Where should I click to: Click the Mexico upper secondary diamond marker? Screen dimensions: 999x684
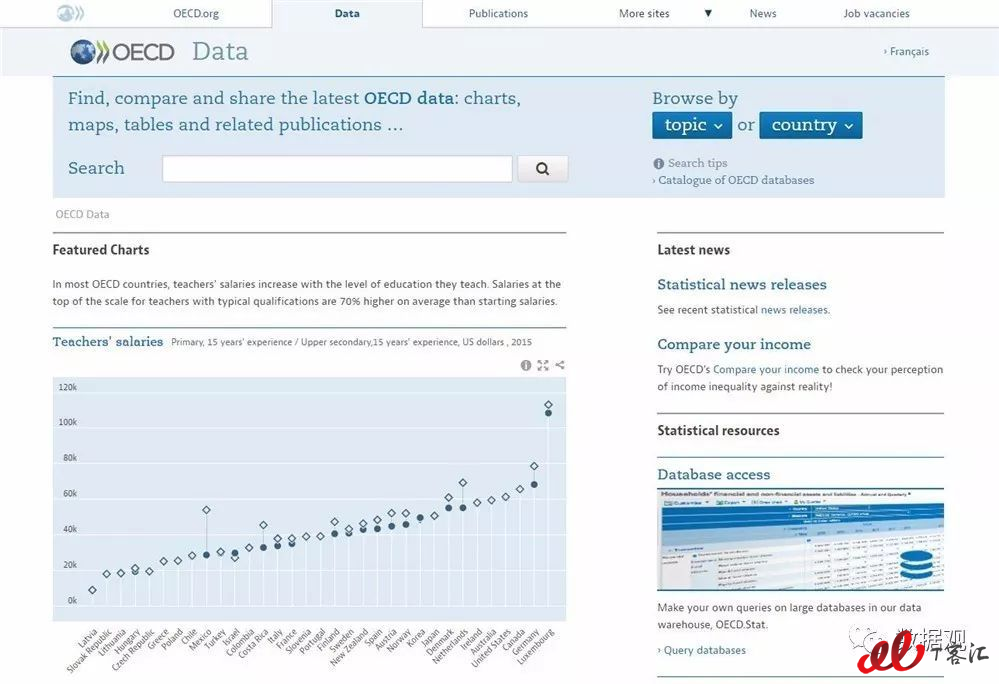point(206,510)
